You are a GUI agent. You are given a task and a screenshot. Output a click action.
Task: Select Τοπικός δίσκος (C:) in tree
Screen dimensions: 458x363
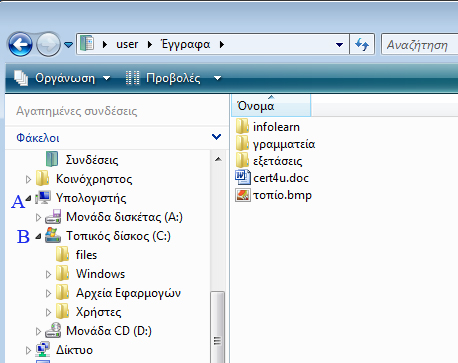click(x=118, y=236)
